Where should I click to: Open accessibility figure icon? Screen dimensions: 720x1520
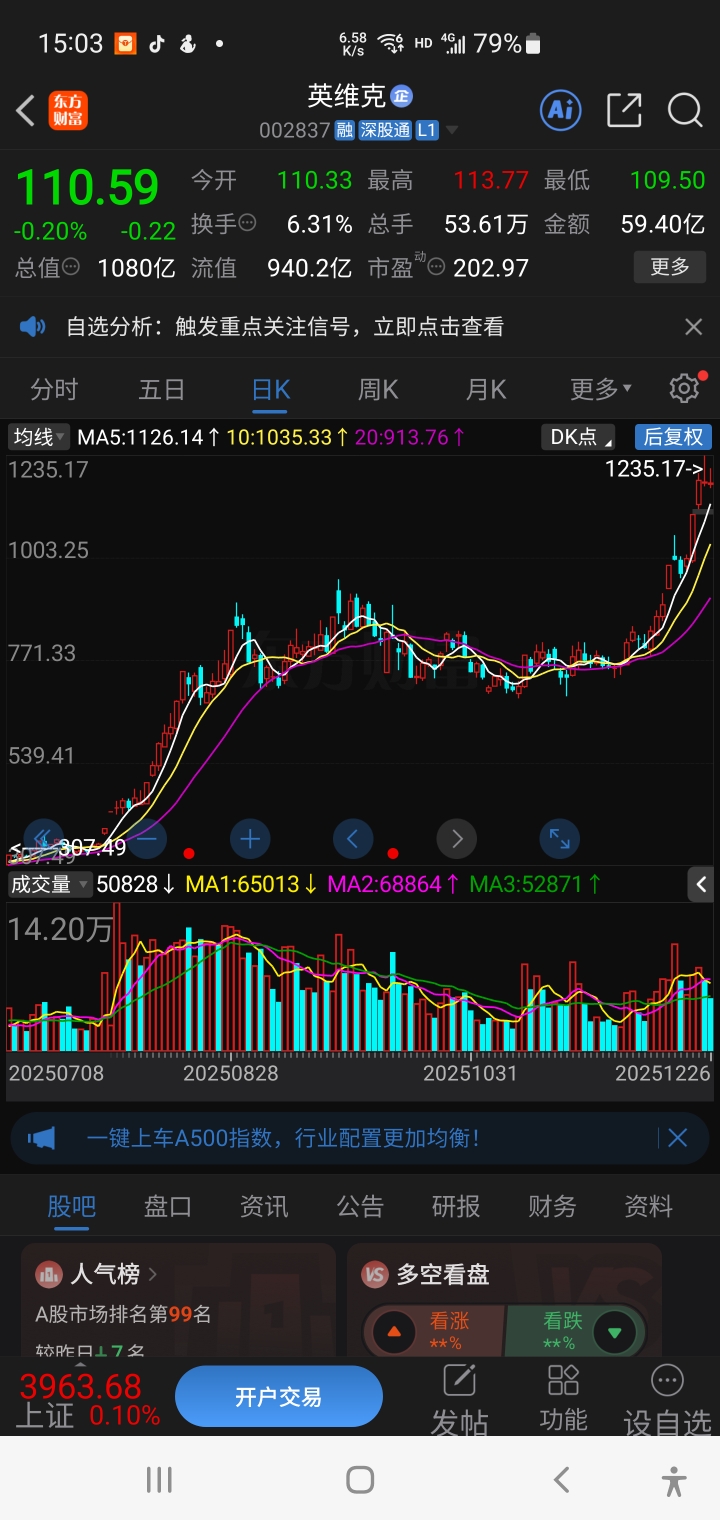click(x=674, y=1480)
